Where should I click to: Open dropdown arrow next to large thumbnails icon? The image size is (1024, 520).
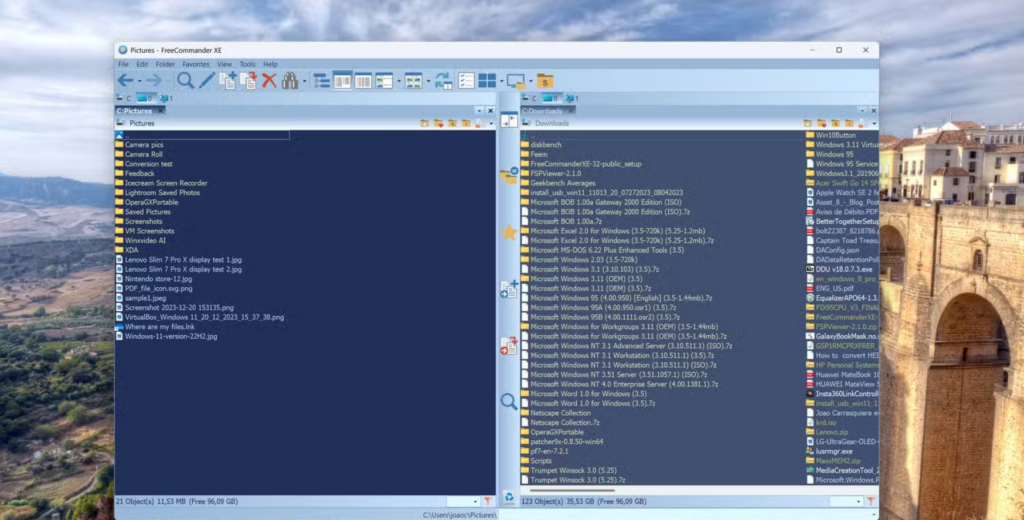[x=428, y=81]
